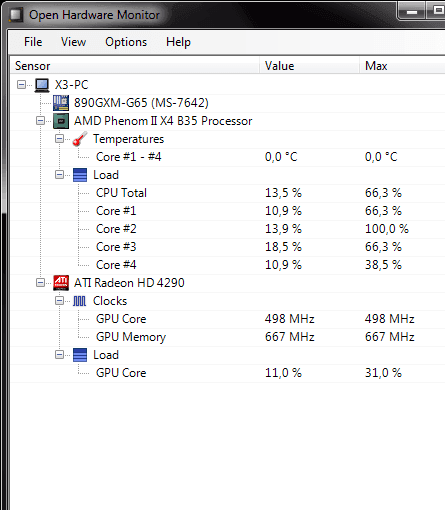Select the GPU Memory clock row

click(228, 337)
